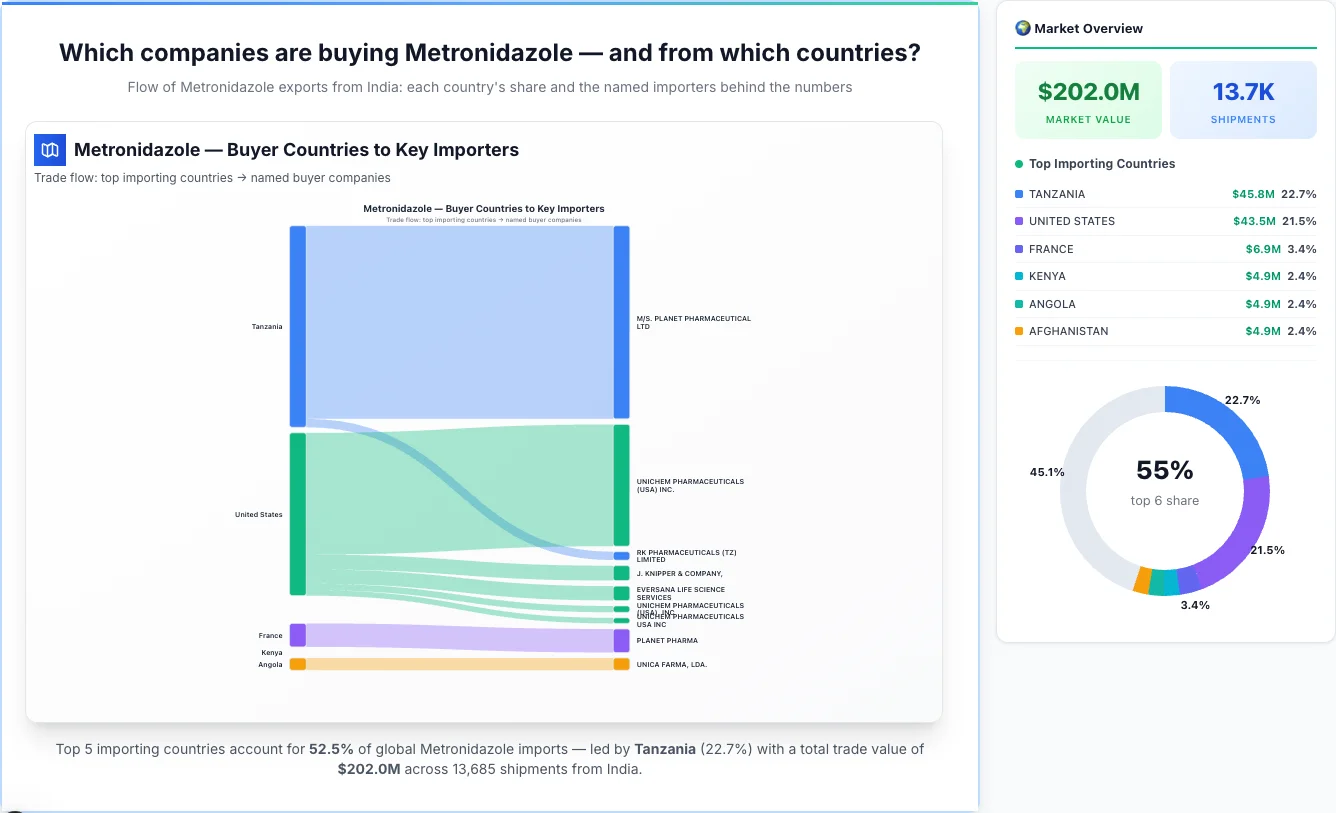Click the bold Tanzania link in the summary text

point(664,748)
